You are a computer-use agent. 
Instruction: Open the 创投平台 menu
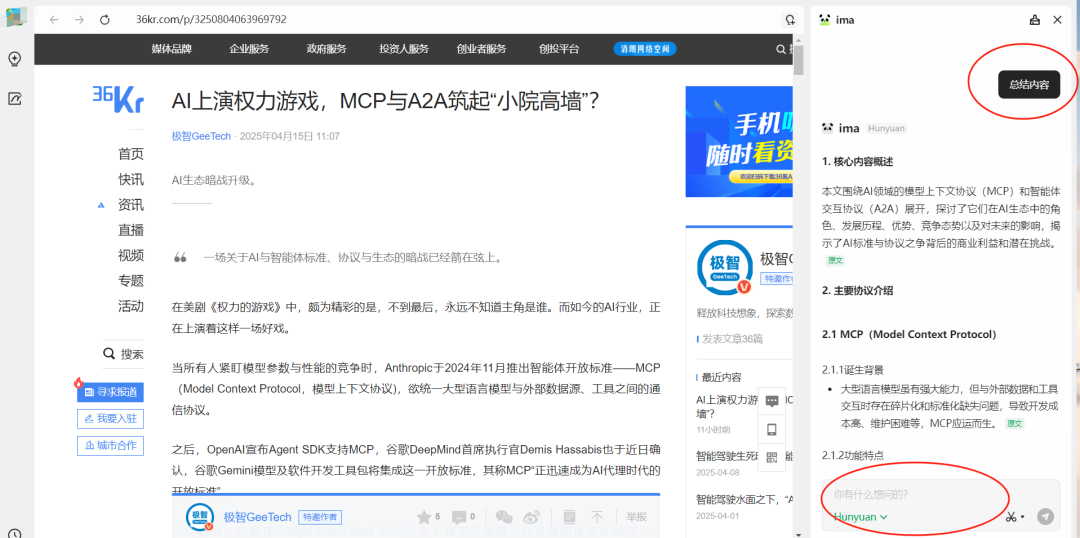click(559, 49)
